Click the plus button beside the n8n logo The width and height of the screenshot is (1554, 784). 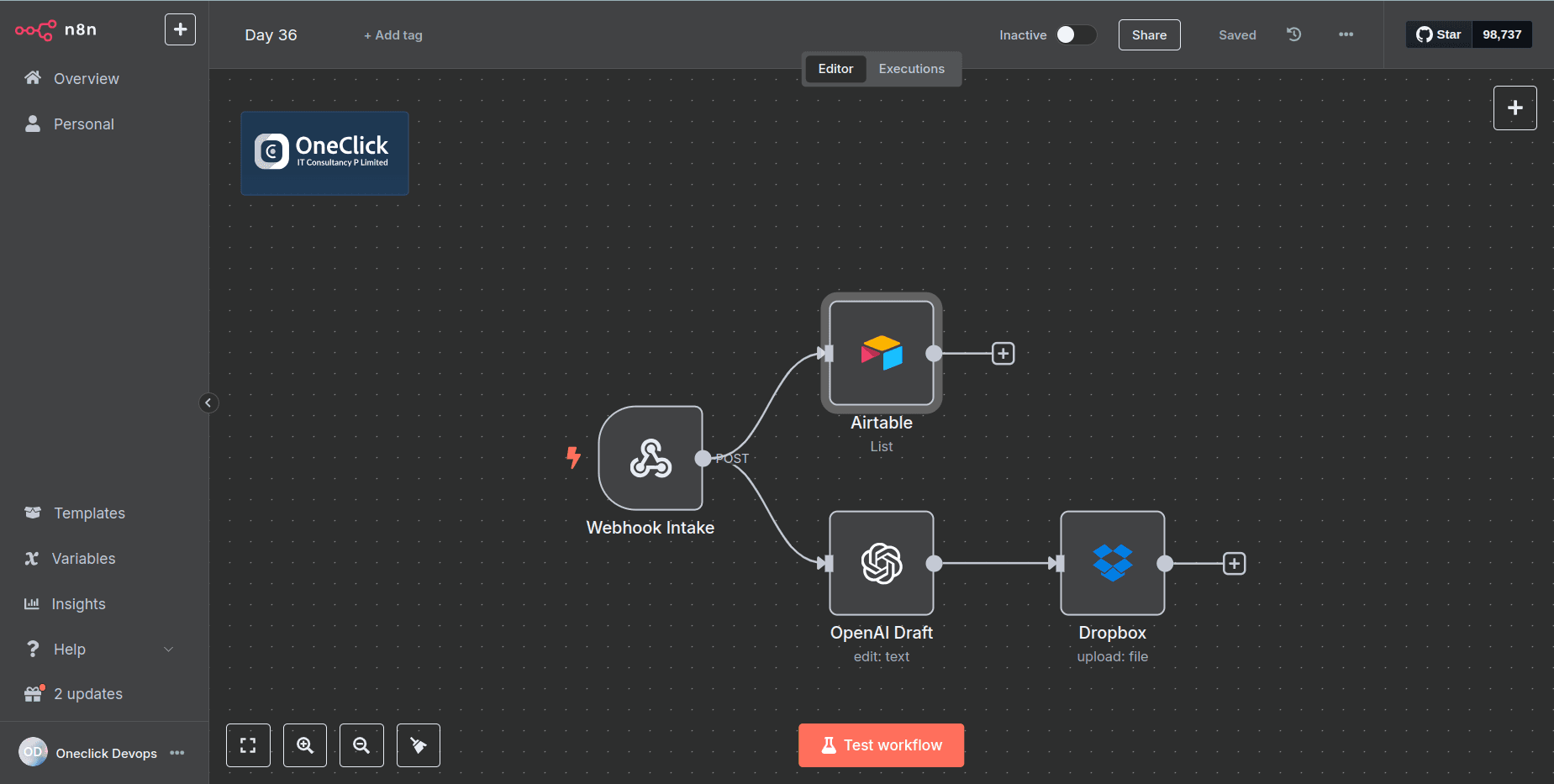(x=180, y=29)
